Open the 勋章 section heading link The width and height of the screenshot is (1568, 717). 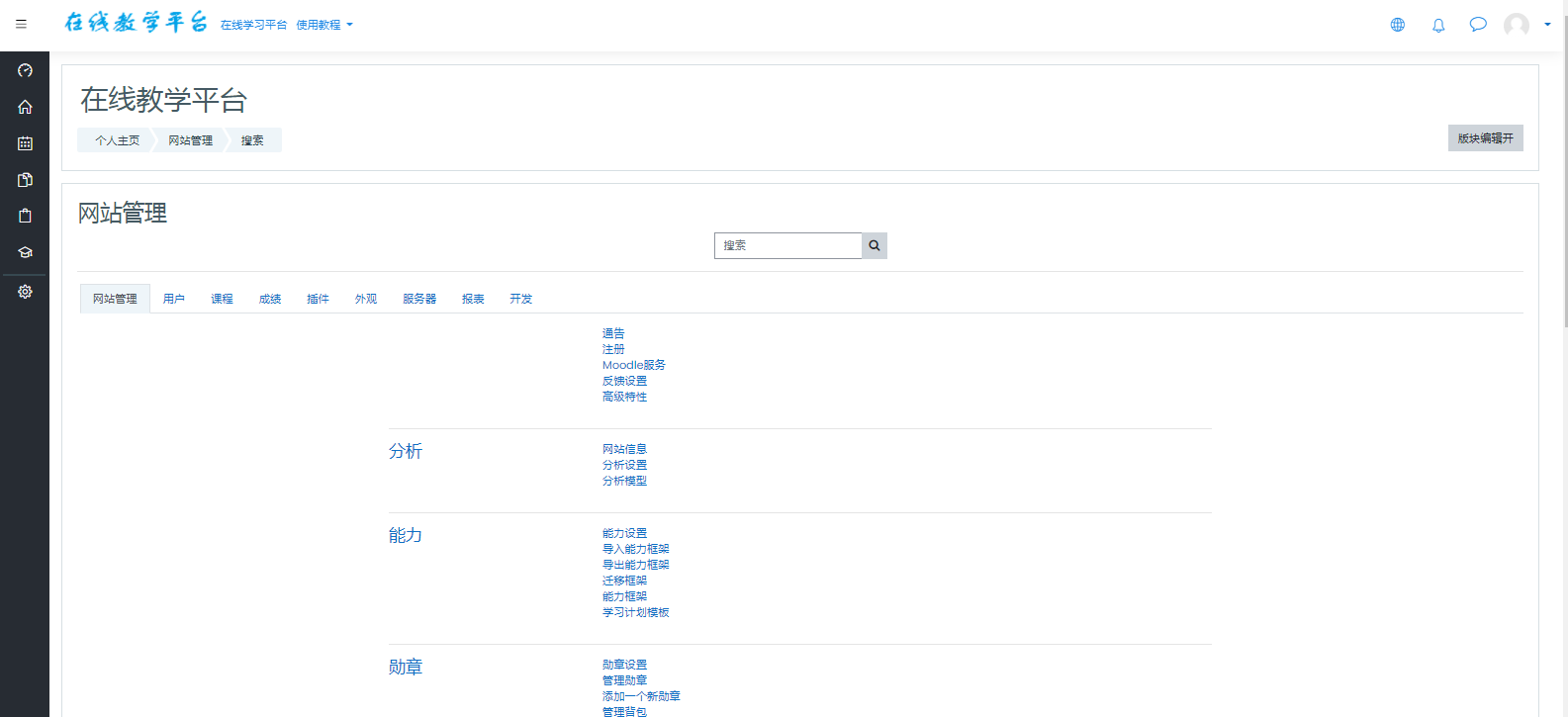(x=406, y=667)
